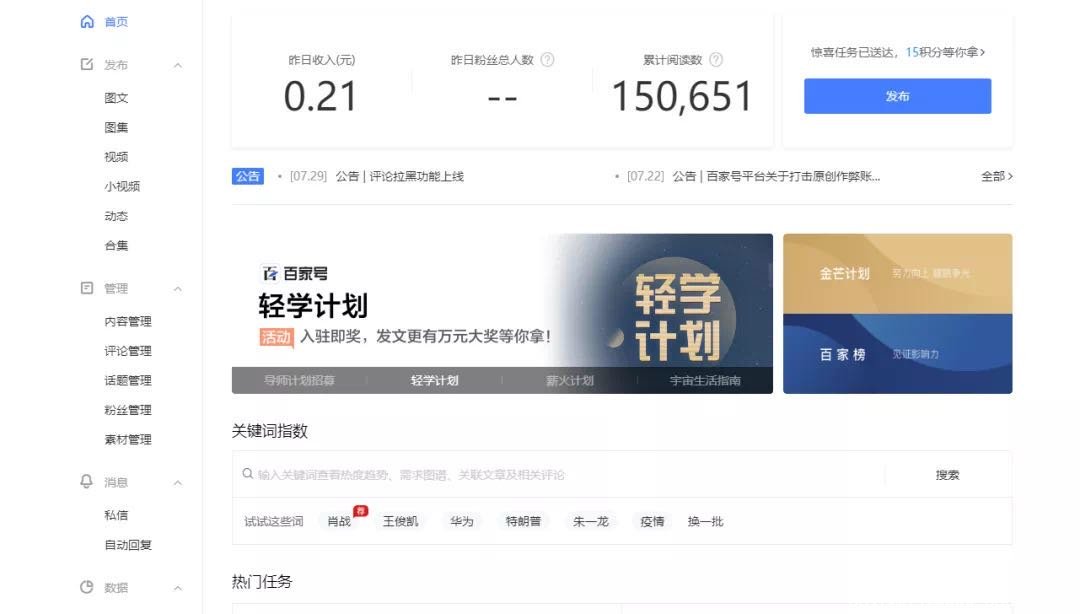Select the 华为 keyword suggestion
Image resolution: width=1080 pixels, height=614 pixels.
tap(461, 522)
